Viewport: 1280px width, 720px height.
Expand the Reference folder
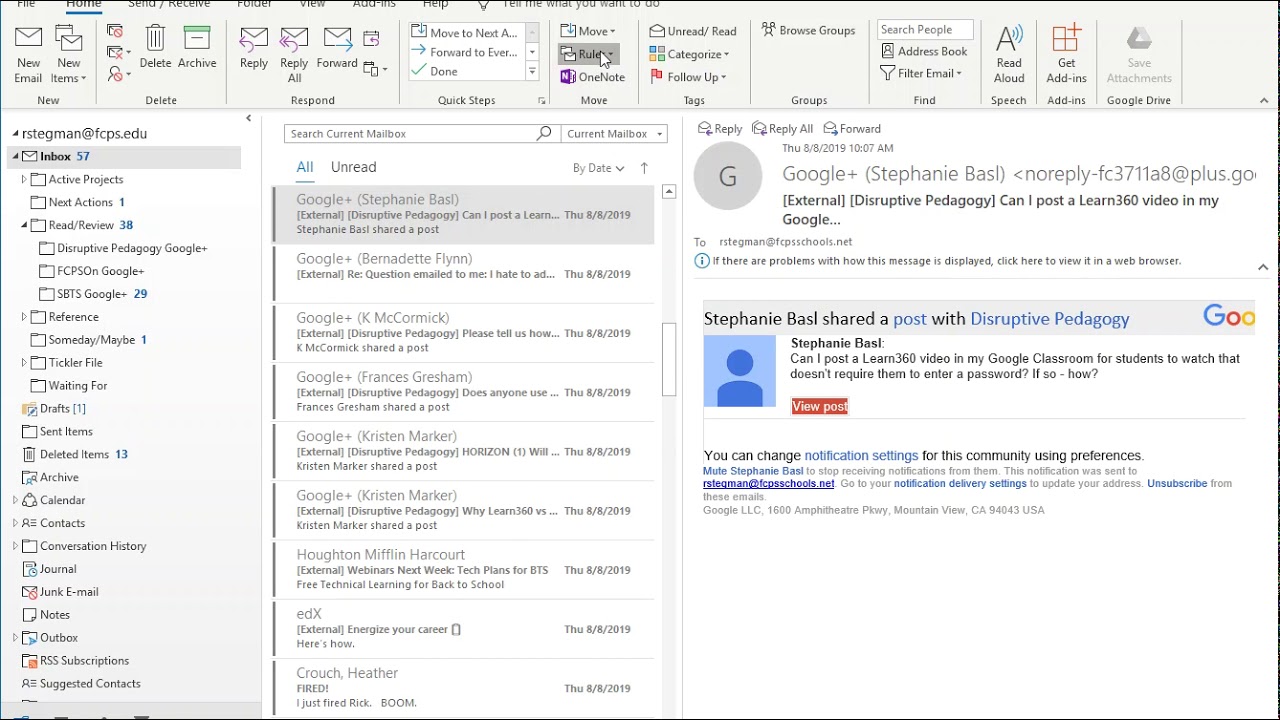[24, 317]
